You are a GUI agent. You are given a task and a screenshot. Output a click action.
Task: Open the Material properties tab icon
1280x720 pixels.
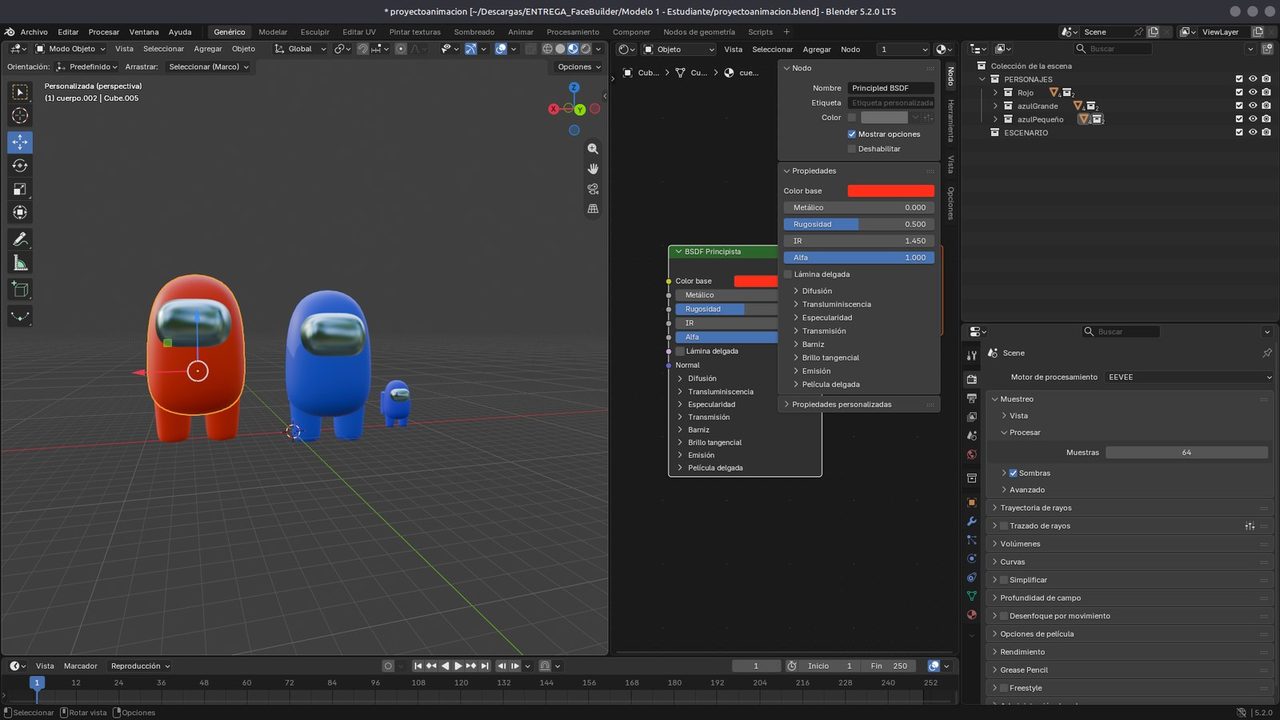[971, 615]
